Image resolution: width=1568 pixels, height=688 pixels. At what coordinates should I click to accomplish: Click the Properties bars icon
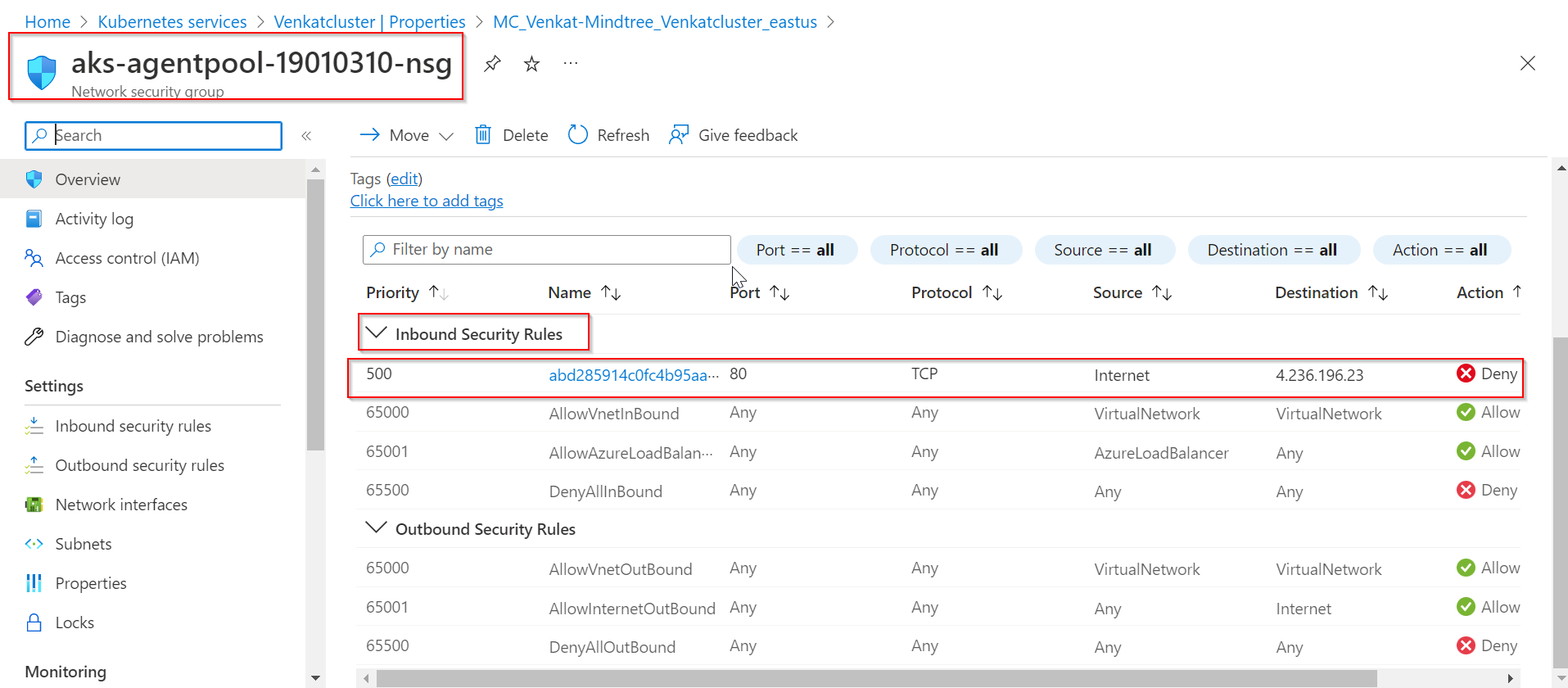(34, 583)
